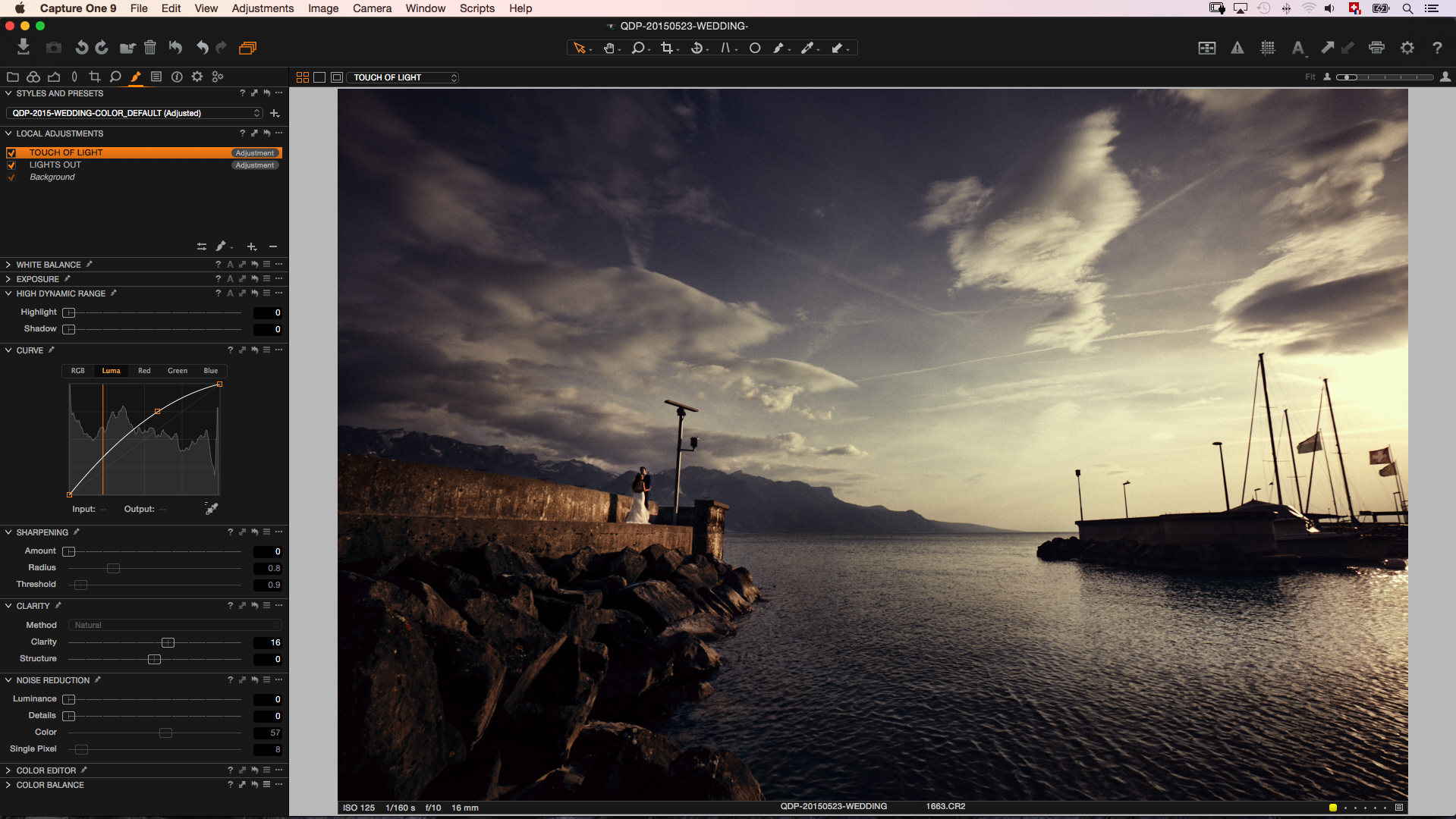Select the Red curve channel

pos(144,371)
